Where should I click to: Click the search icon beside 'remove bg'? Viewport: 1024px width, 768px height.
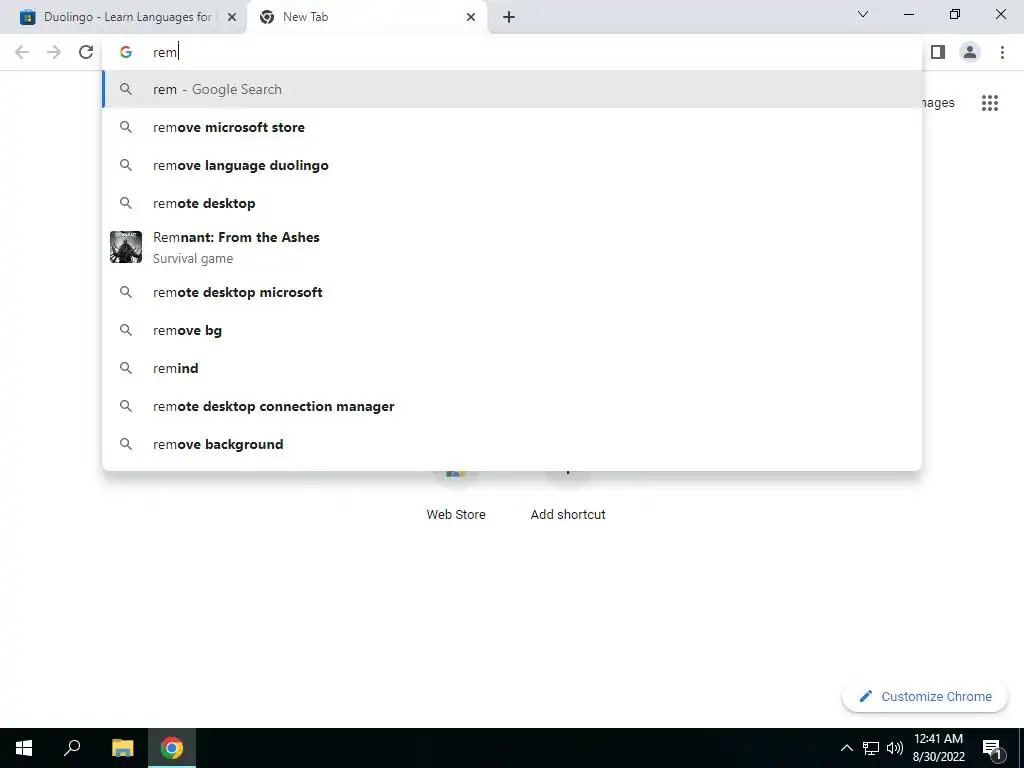coord(126,330)
